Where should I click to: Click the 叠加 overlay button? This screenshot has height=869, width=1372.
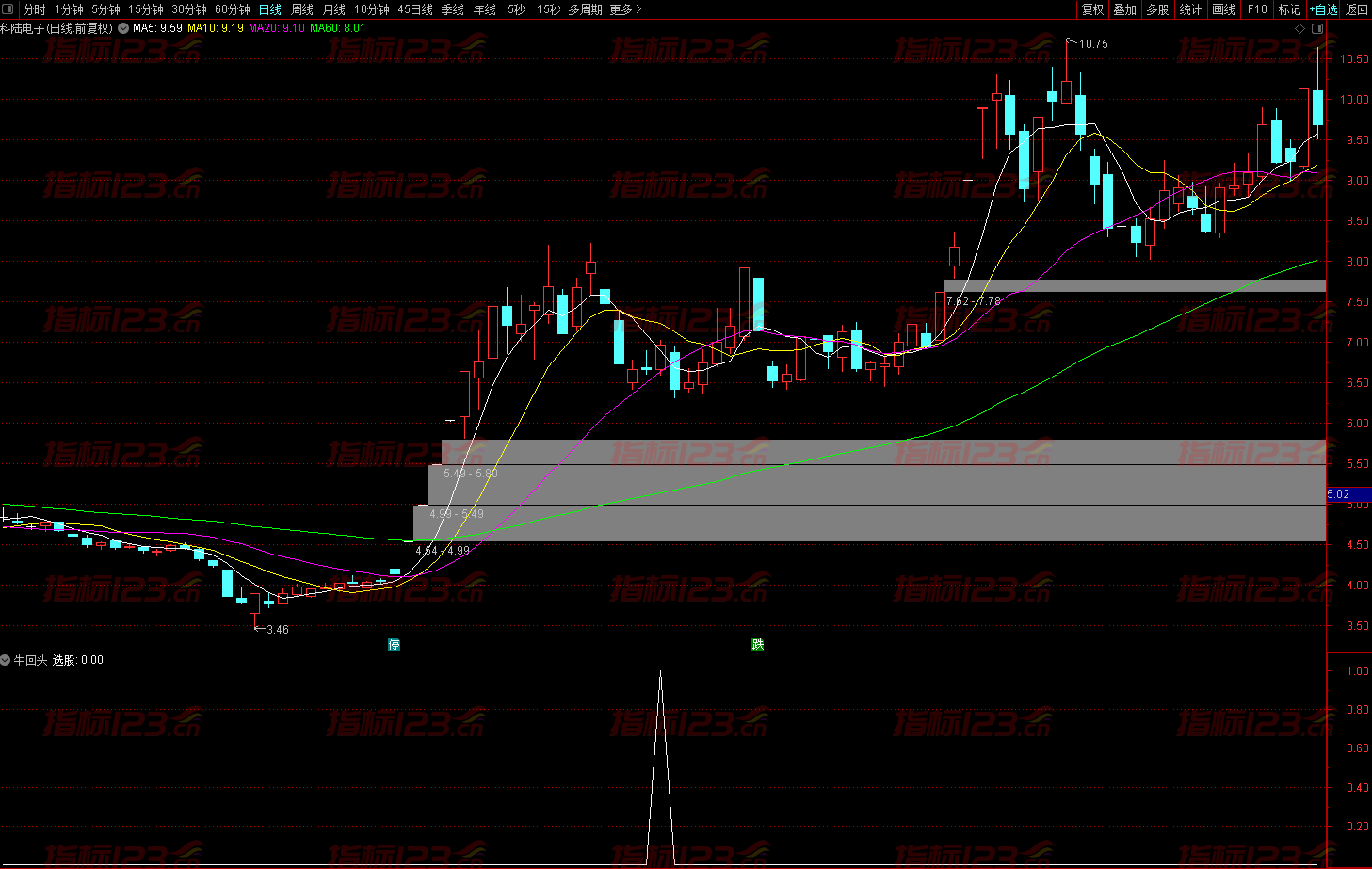point(1125,9)
